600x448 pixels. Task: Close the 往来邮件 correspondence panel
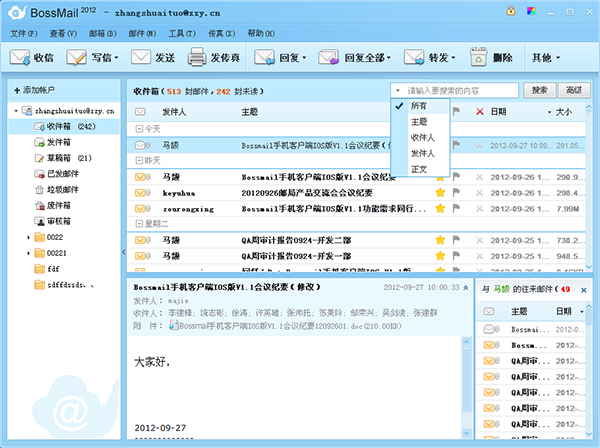tap(584, 290)
